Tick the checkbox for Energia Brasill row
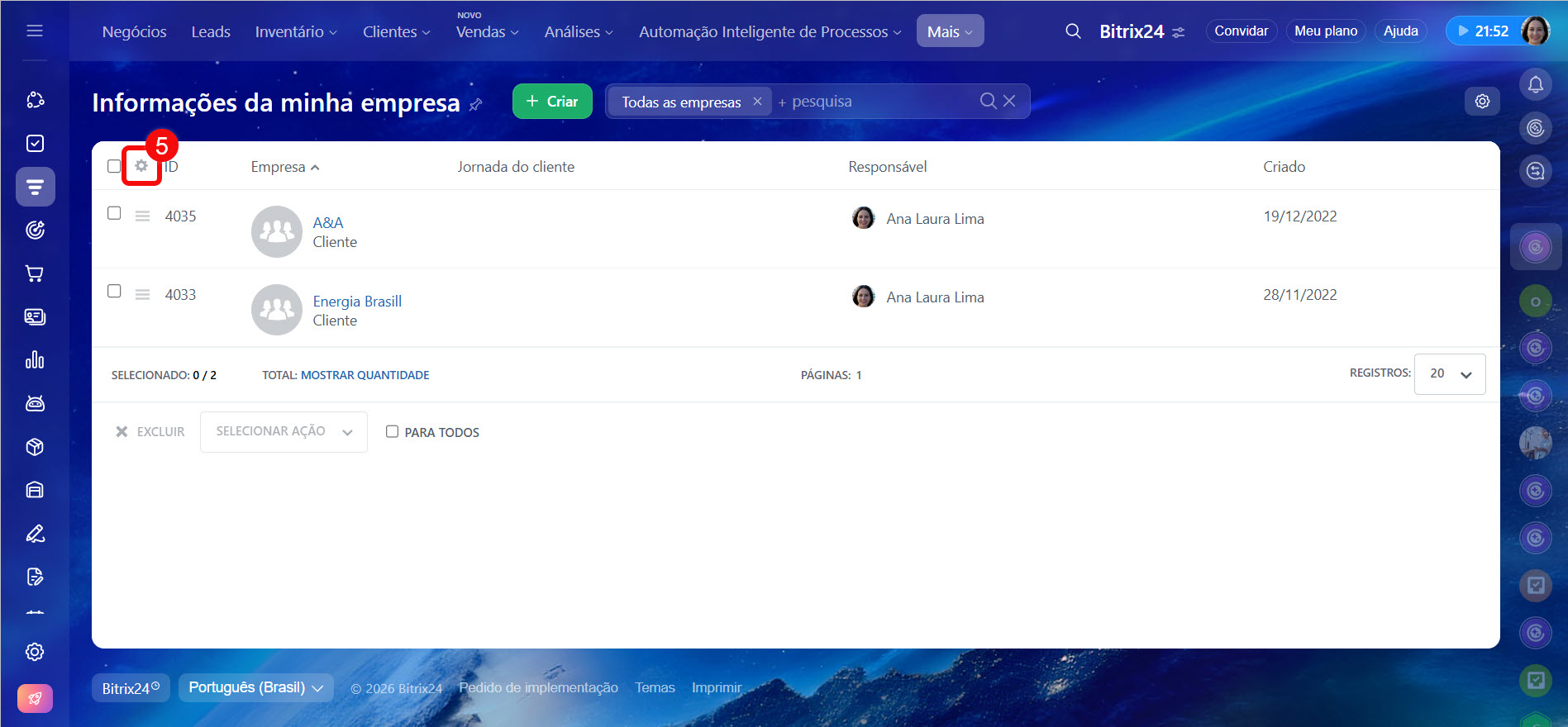1568x727 pixels. 114,292
